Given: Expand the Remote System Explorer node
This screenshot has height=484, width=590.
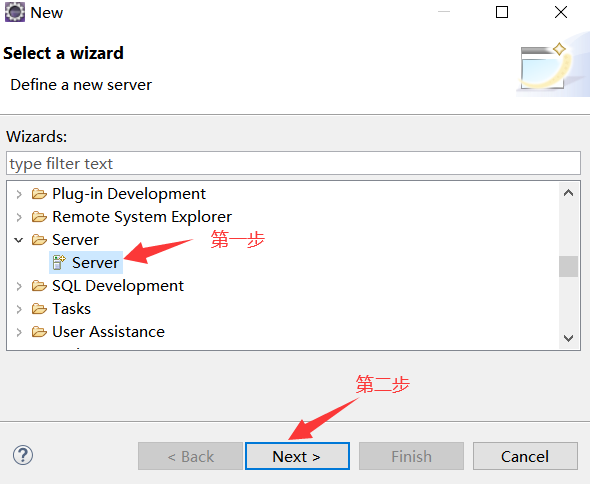Looking at the screenshot, I should click(x=19, y=217).
